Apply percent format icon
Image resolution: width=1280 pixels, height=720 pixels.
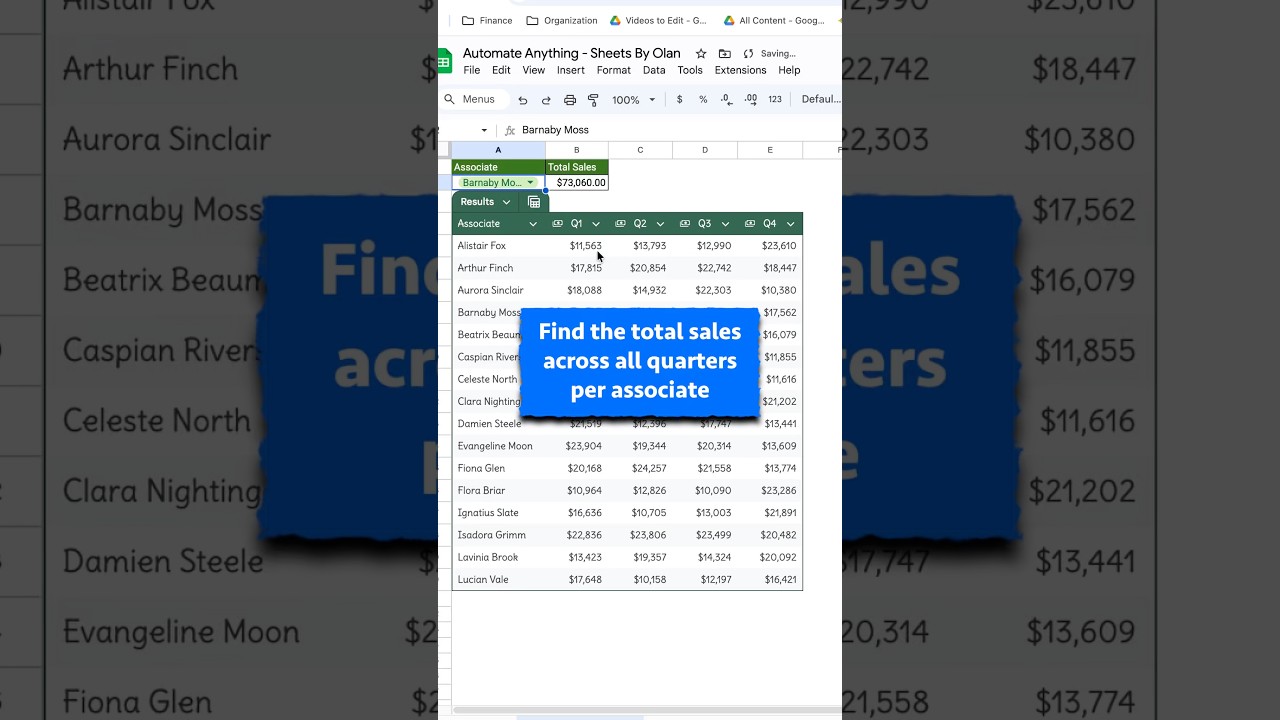coord(703,100)
